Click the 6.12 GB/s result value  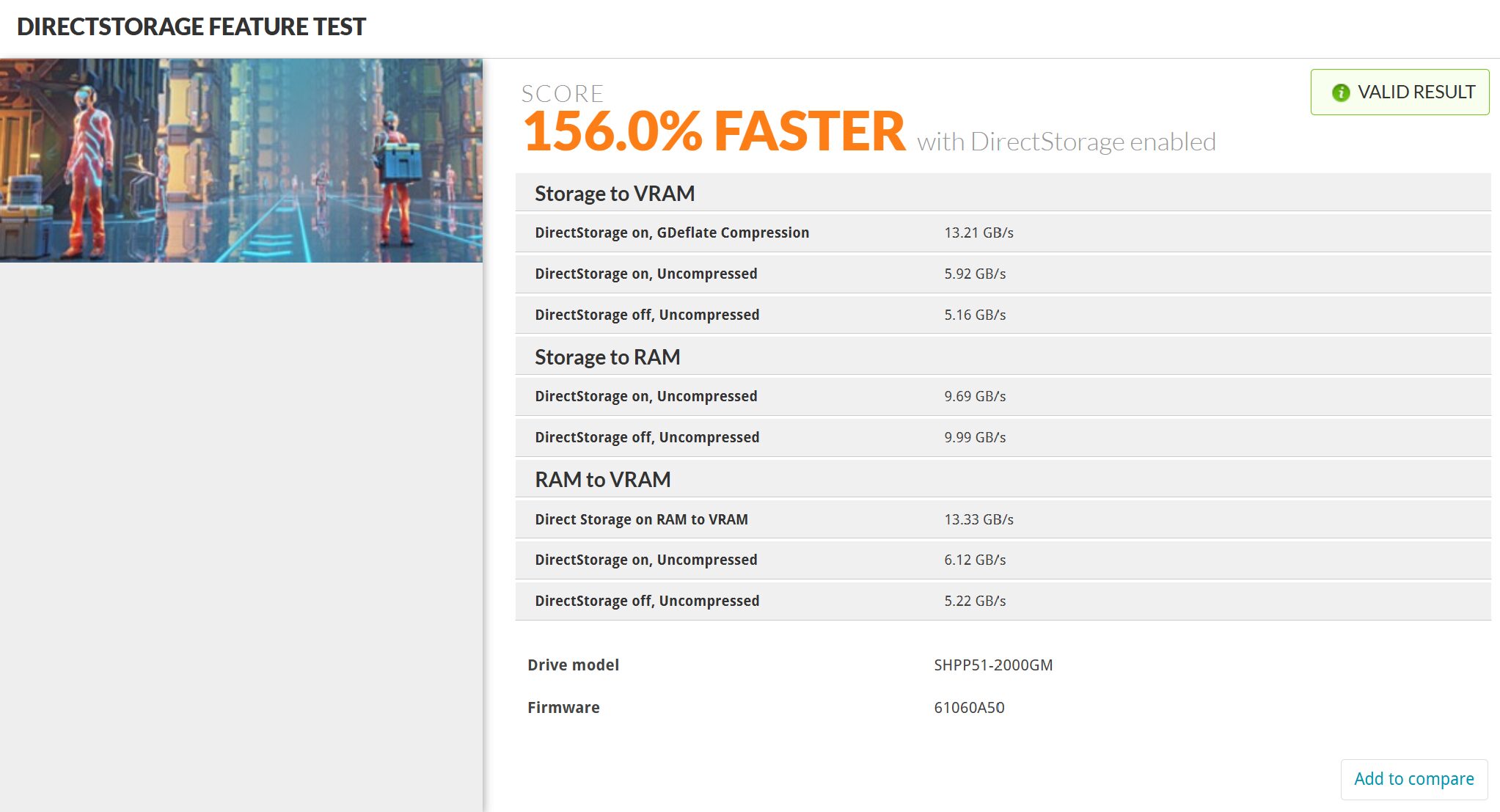click(x=975, y=560)
